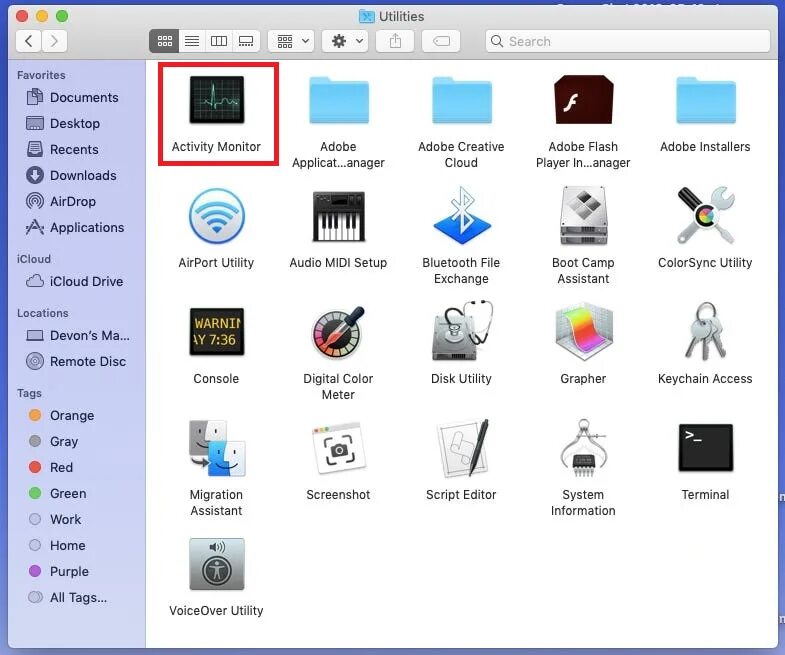Image resolution: width=785 pixels, height=655 pixels.
Task: Go back with the left arrow button
Action: coord(29,41)
